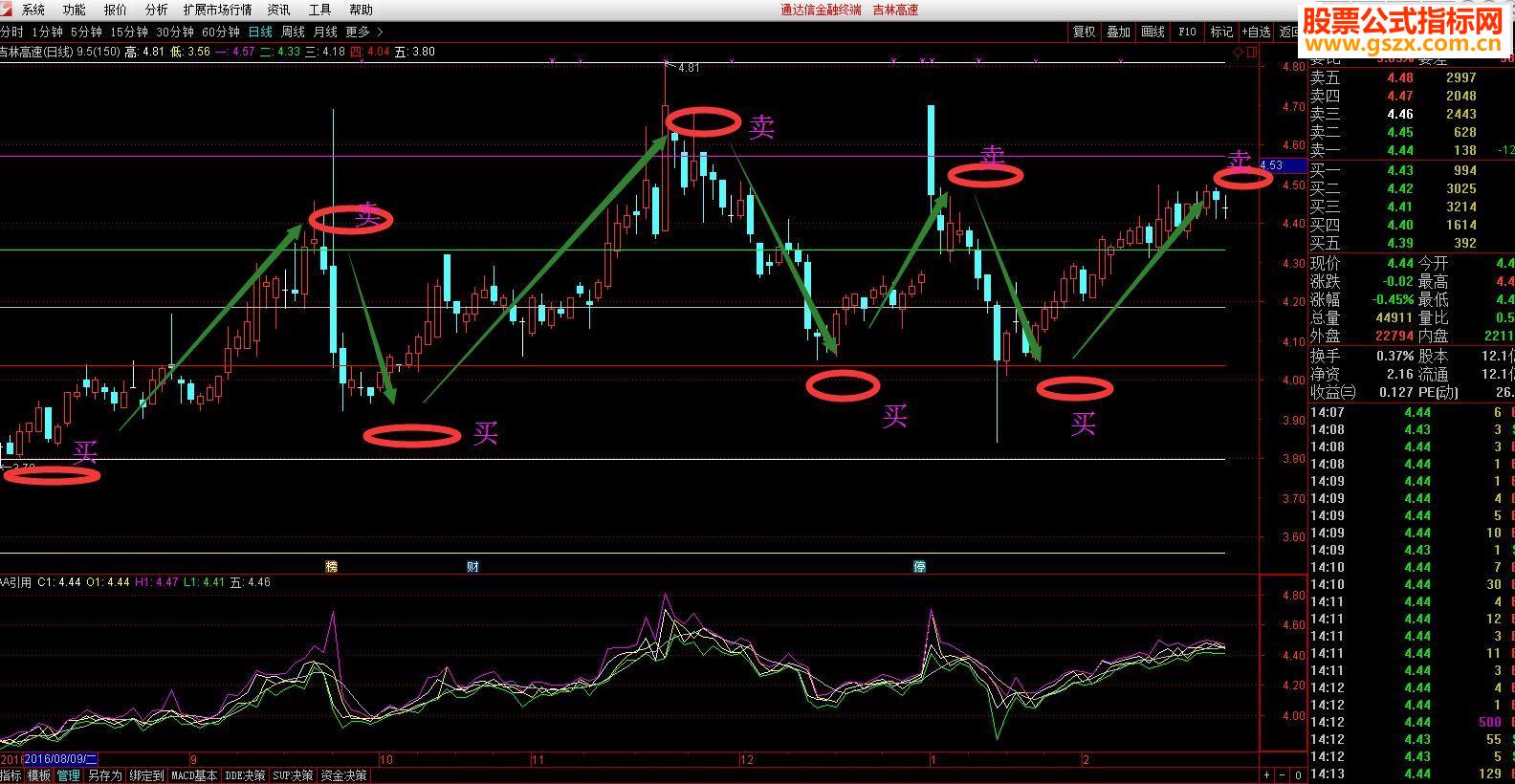This screenshot has height=784, width=1515.
Task: Add stock via +自选 button
Action: tap(1257, 32)
